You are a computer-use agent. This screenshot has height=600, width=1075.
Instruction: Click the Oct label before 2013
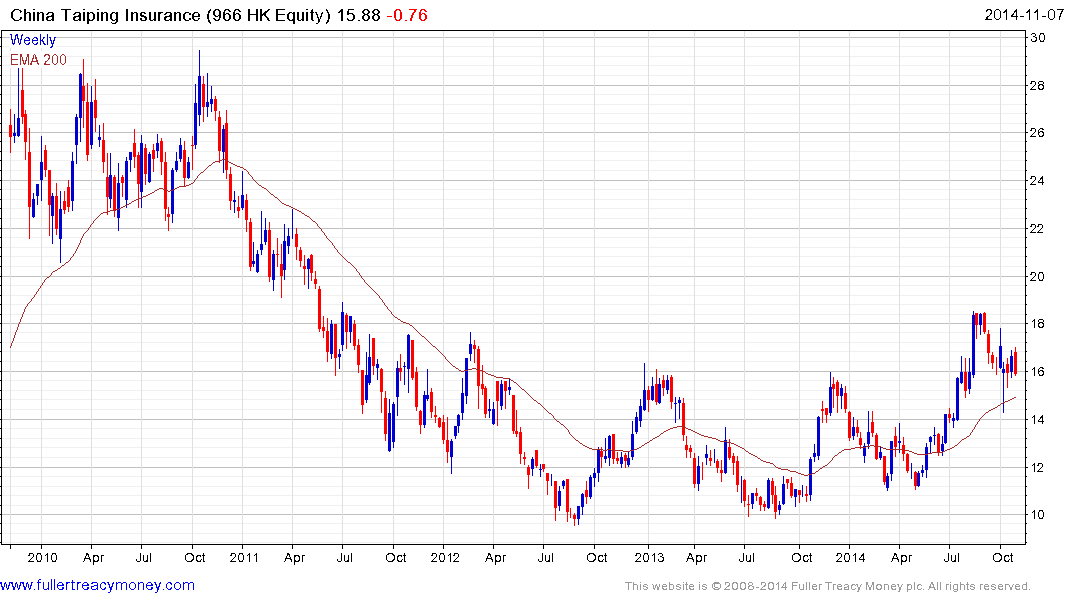tap(596, 557)
